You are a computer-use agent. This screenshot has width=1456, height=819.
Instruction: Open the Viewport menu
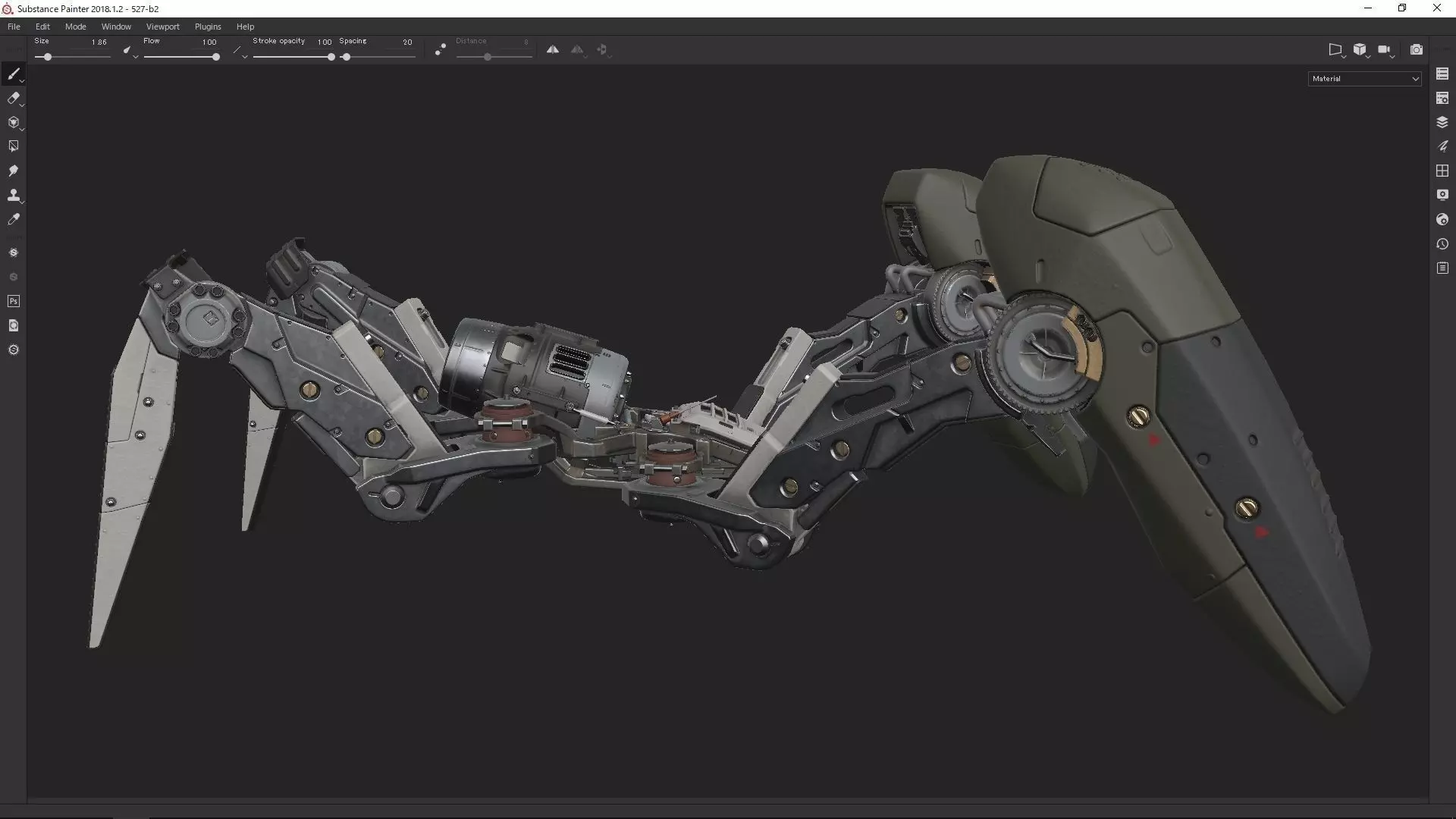[162, 27]
